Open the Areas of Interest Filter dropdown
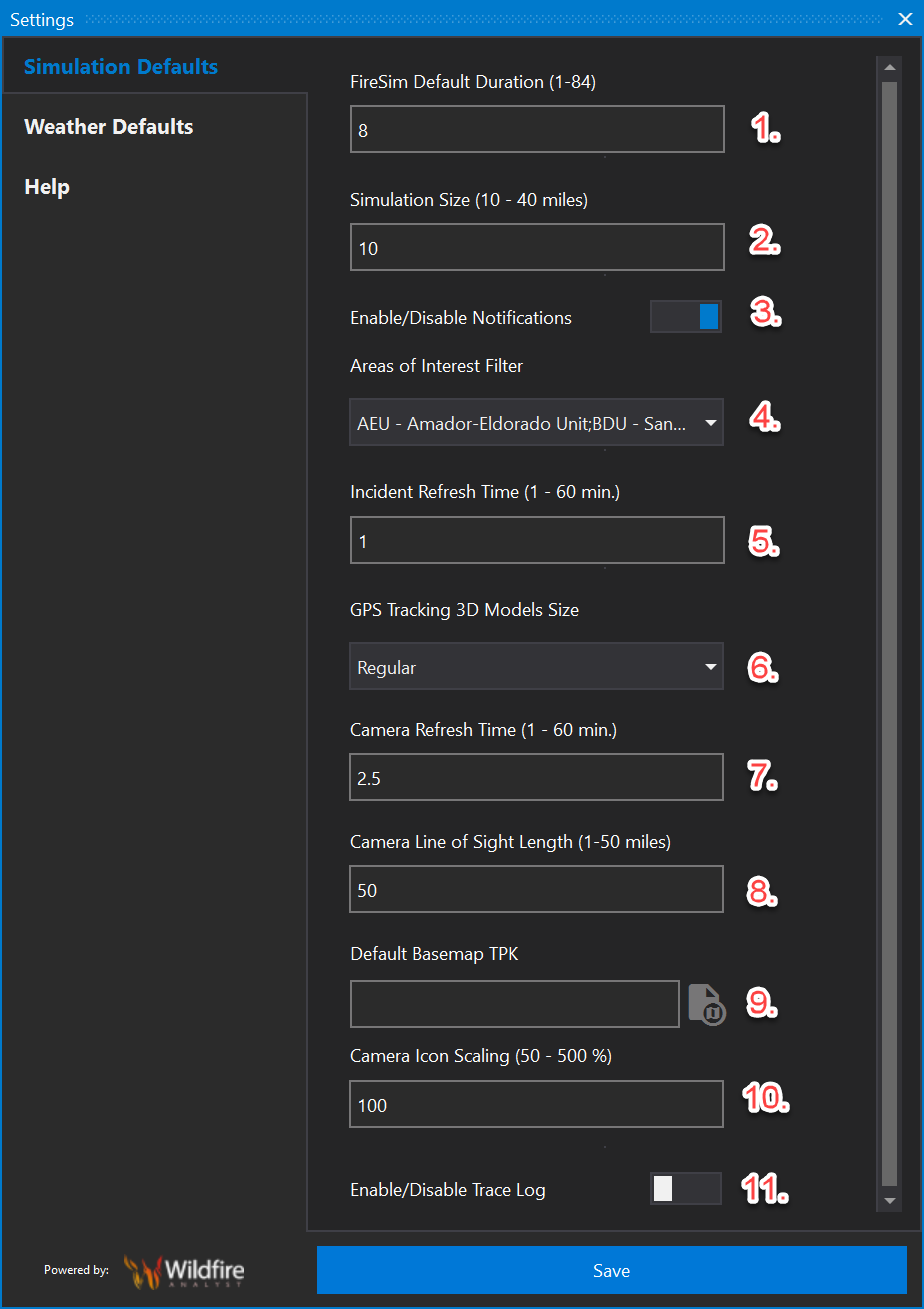This screenshot has height=1309, width=924. [536, 423]
